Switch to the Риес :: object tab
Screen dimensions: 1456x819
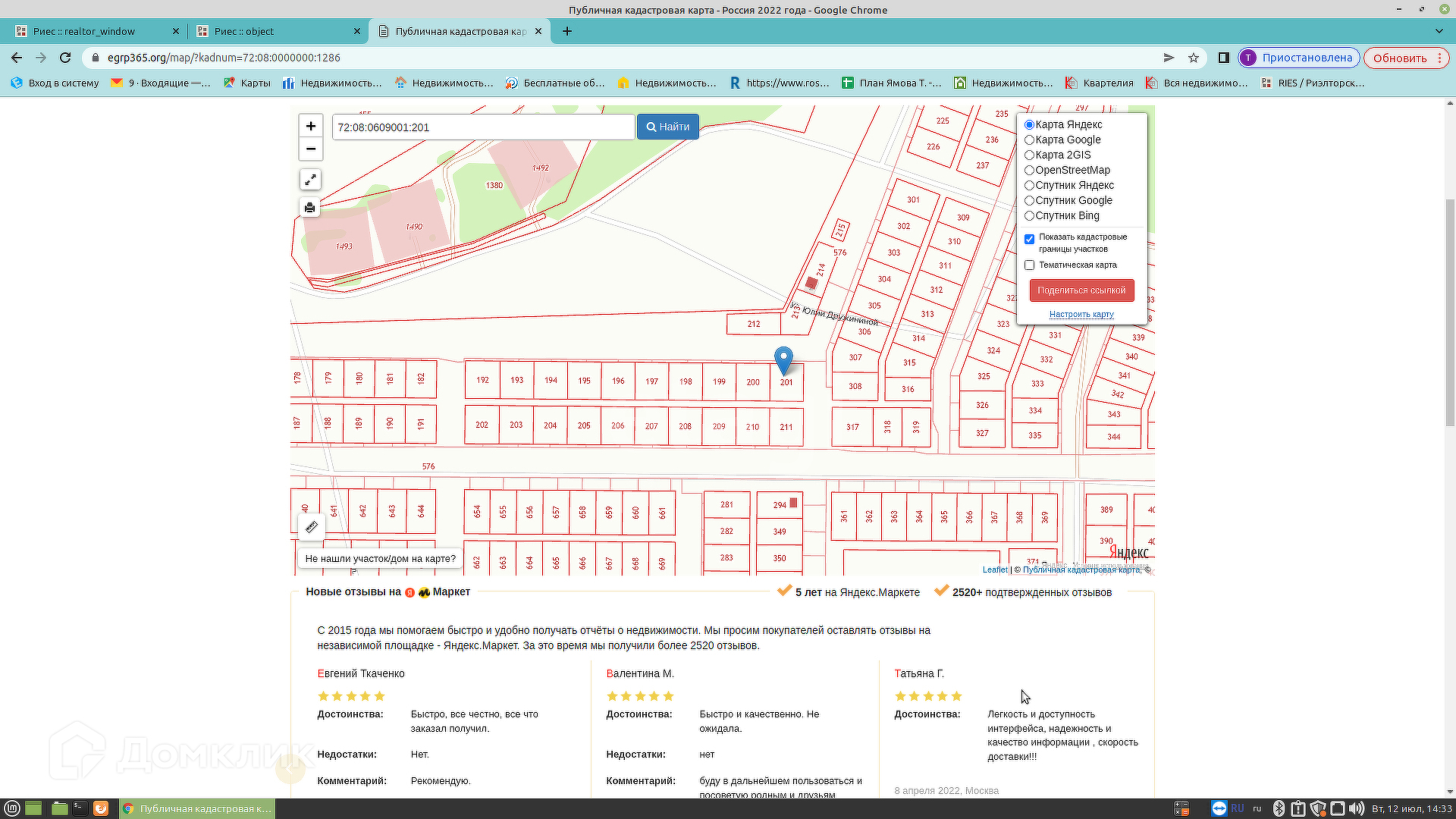tap(278, 31)
